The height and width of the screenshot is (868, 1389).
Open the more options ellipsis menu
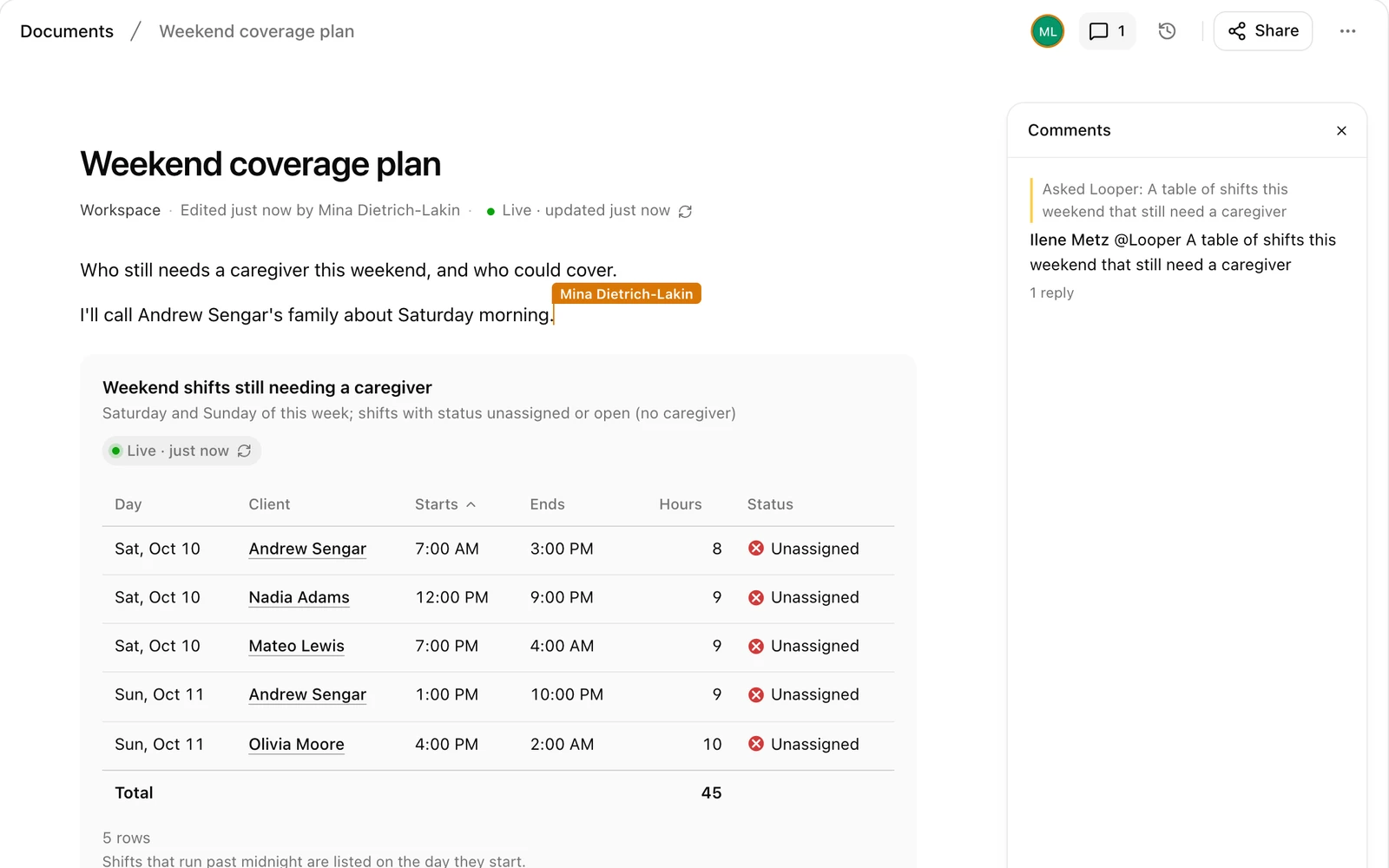tap(1347, 31)
